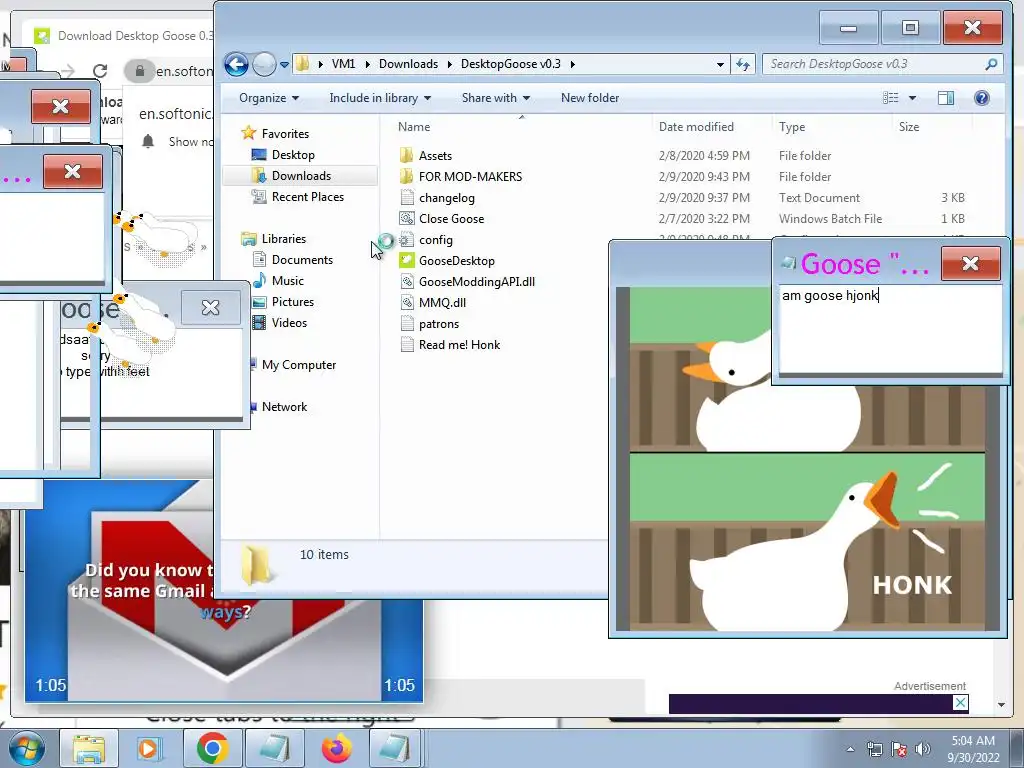Select Libraries in navigation pane

coord(283,239)
